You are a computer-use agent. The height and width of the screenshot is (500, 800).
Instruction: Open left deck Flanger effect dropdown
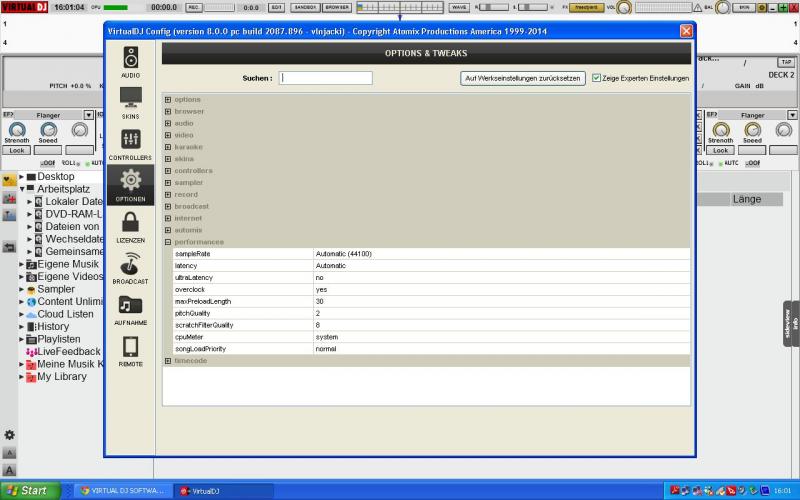point(88,115)
